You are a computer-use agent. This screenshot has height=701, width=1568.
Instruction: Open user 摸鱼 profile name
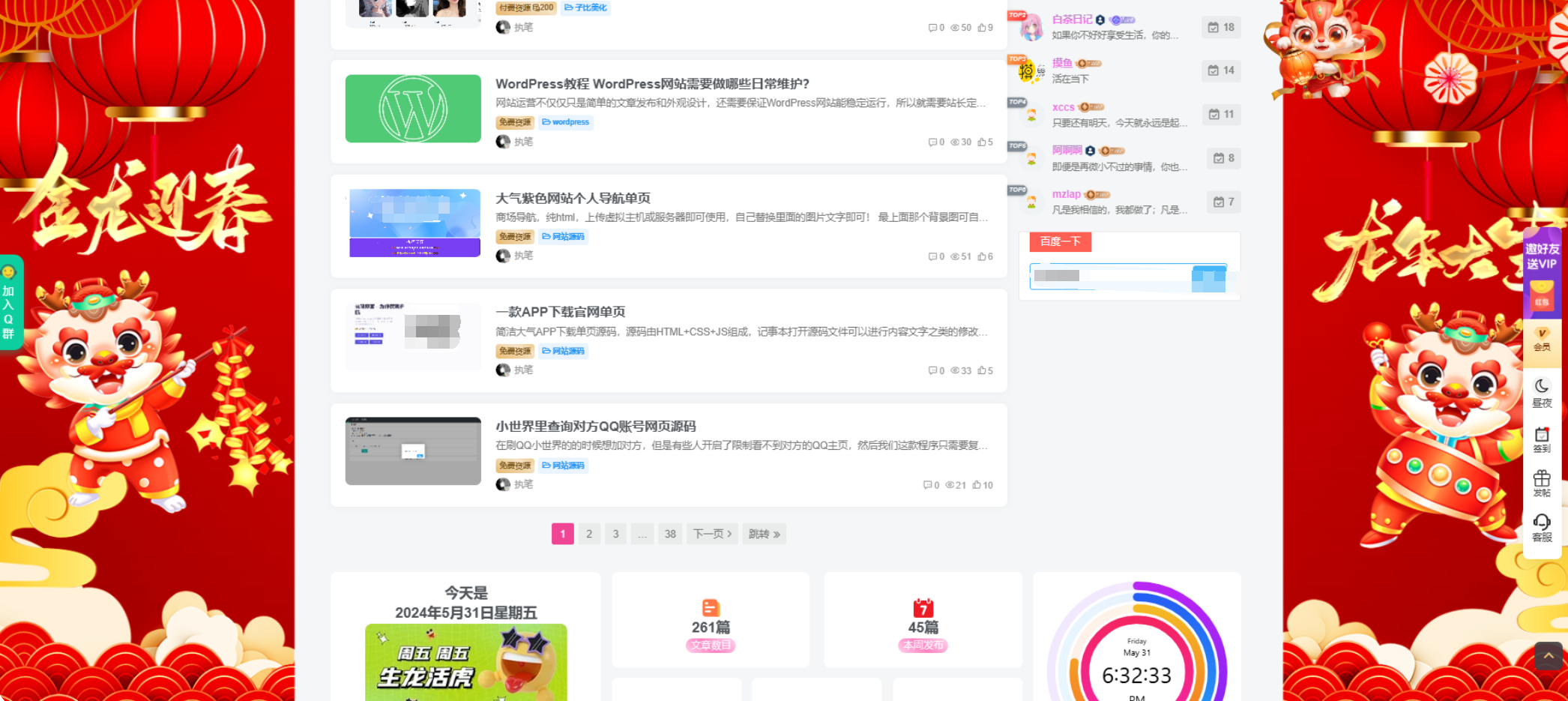tap(1062, 63)
